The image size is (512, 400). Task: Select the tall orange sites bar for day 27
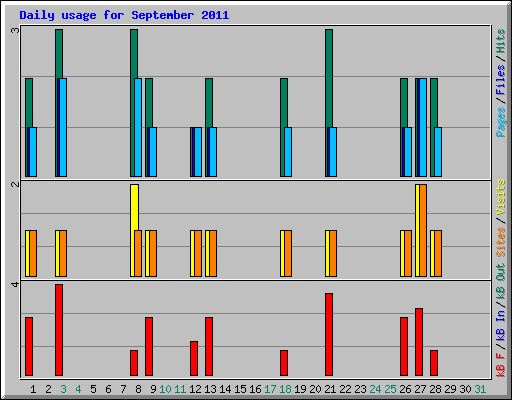pos(423,230)
